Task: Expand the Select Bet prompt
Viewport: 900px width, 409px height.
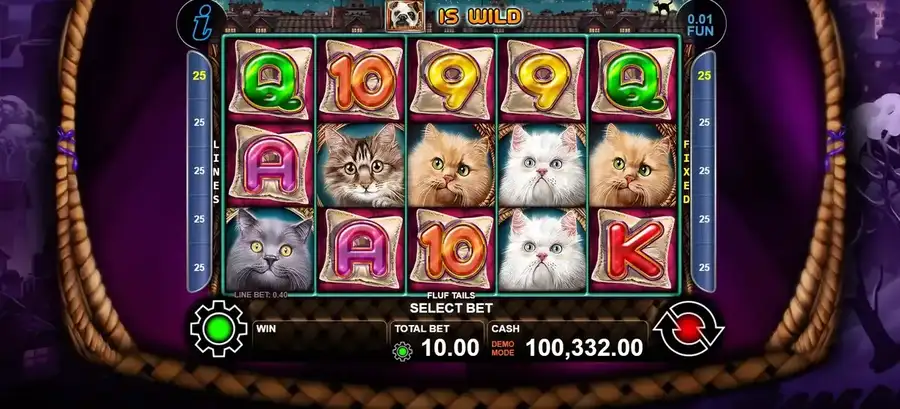Action: (451, 308)
